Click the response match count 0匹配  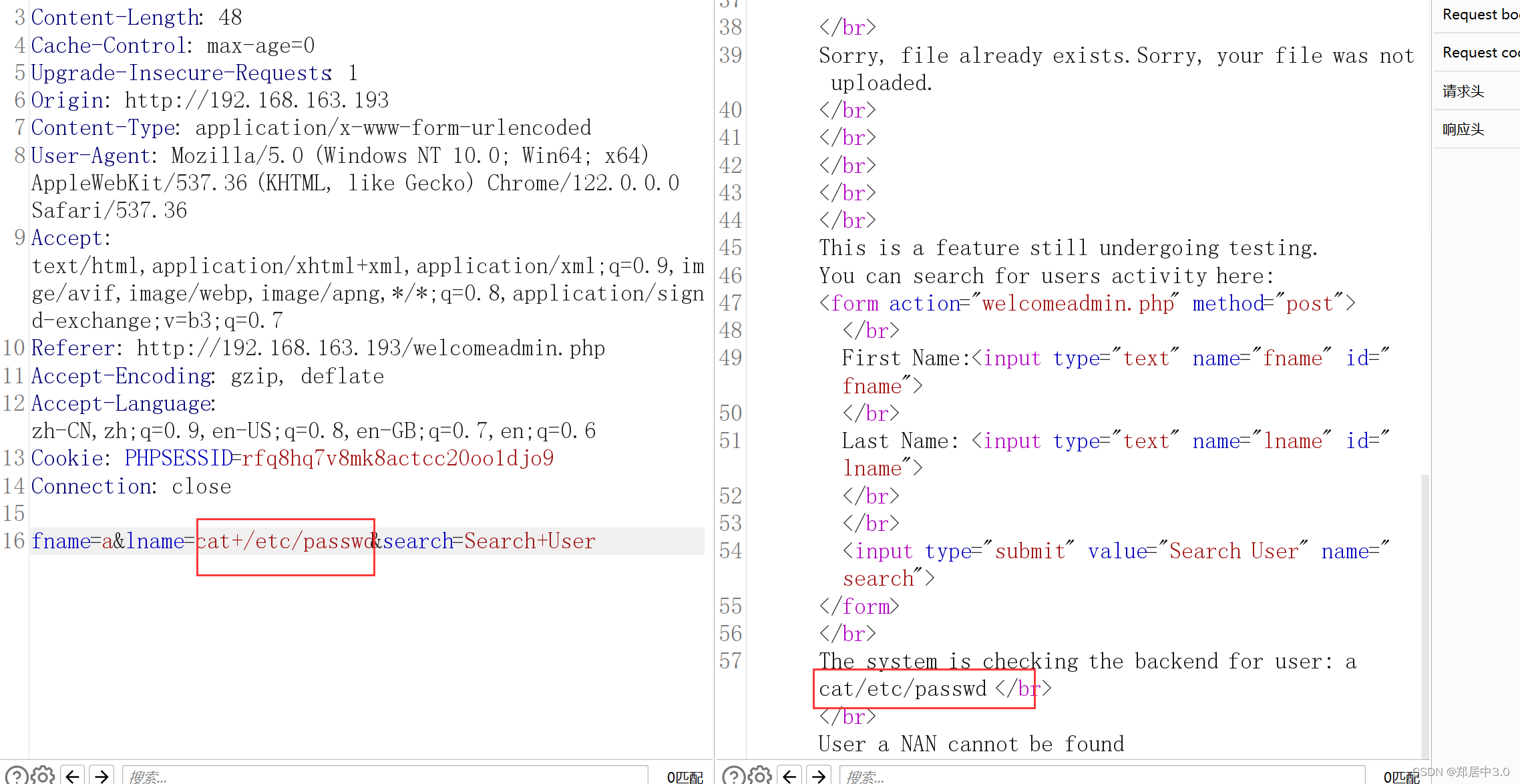1401,777
